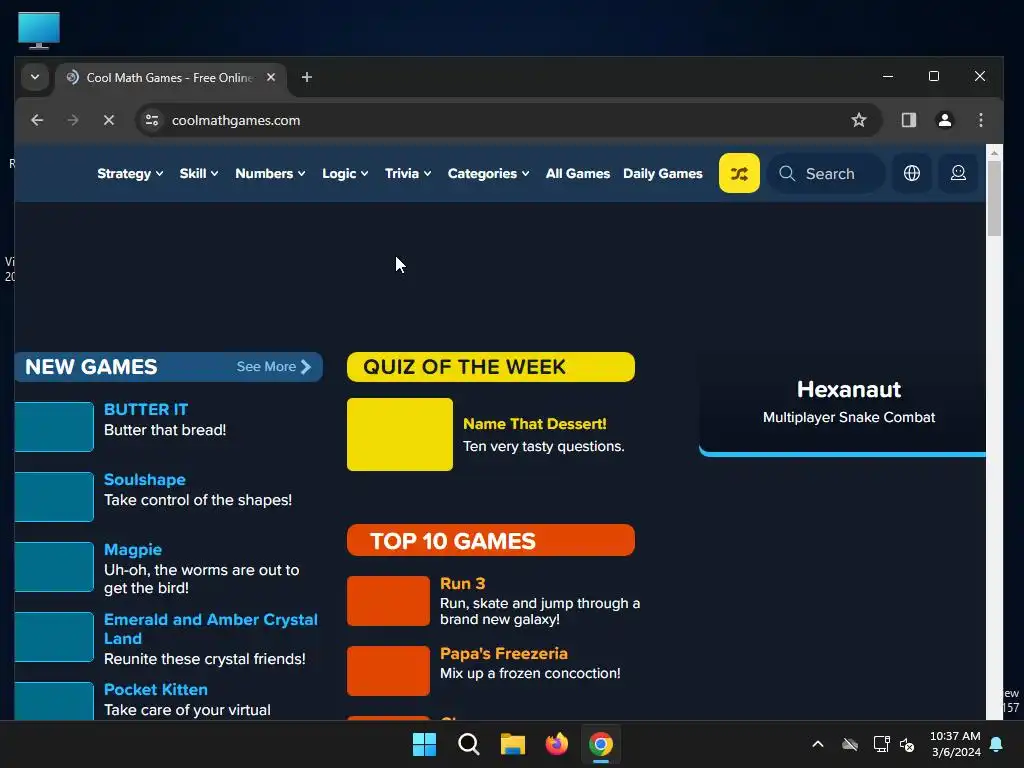This screenshot has width=1024, height=768.
Task: Click the Magpie thumbnail
Action: click(x=54, y=567)
